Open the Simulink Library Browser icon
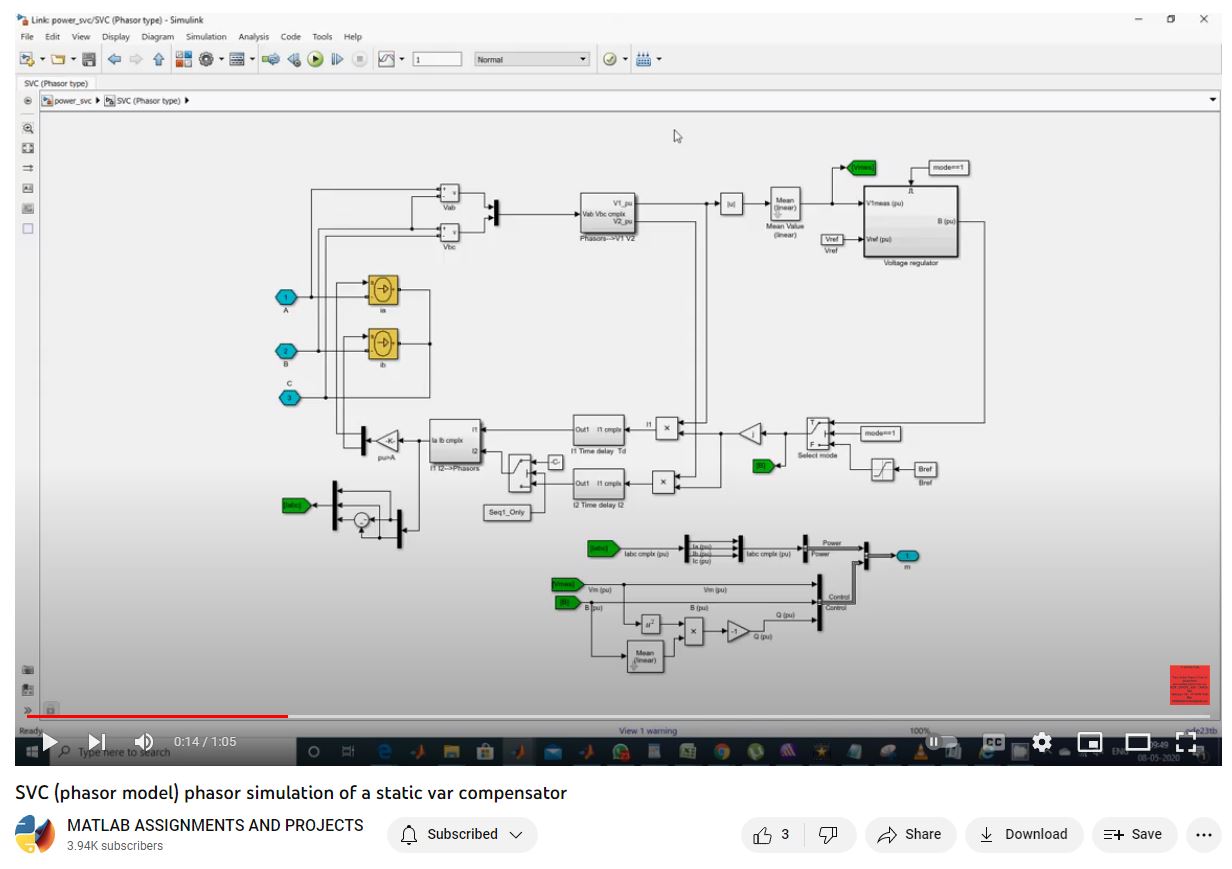The height and width of the screenshot is (869, 1232). [x=184, y=60]
